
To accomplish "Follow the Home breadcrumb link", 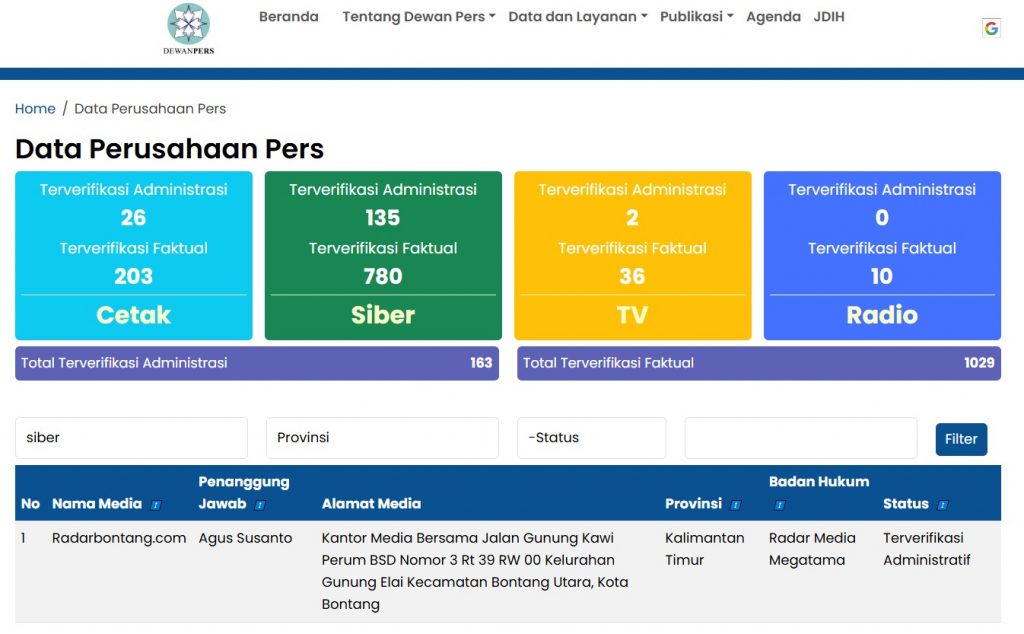I will [x=35, y=109].
